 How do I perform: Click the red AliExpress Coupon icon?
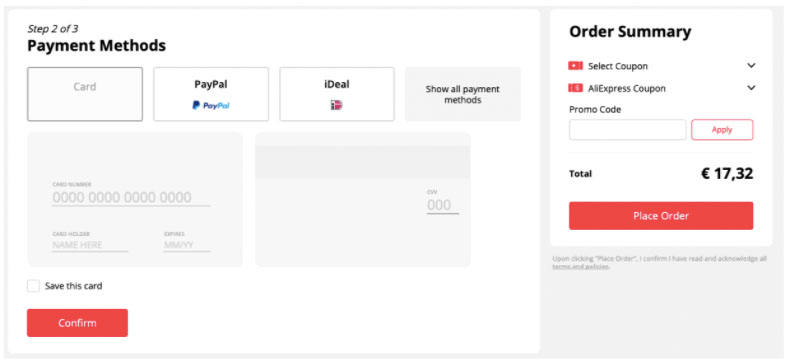(x=575, y=88)
